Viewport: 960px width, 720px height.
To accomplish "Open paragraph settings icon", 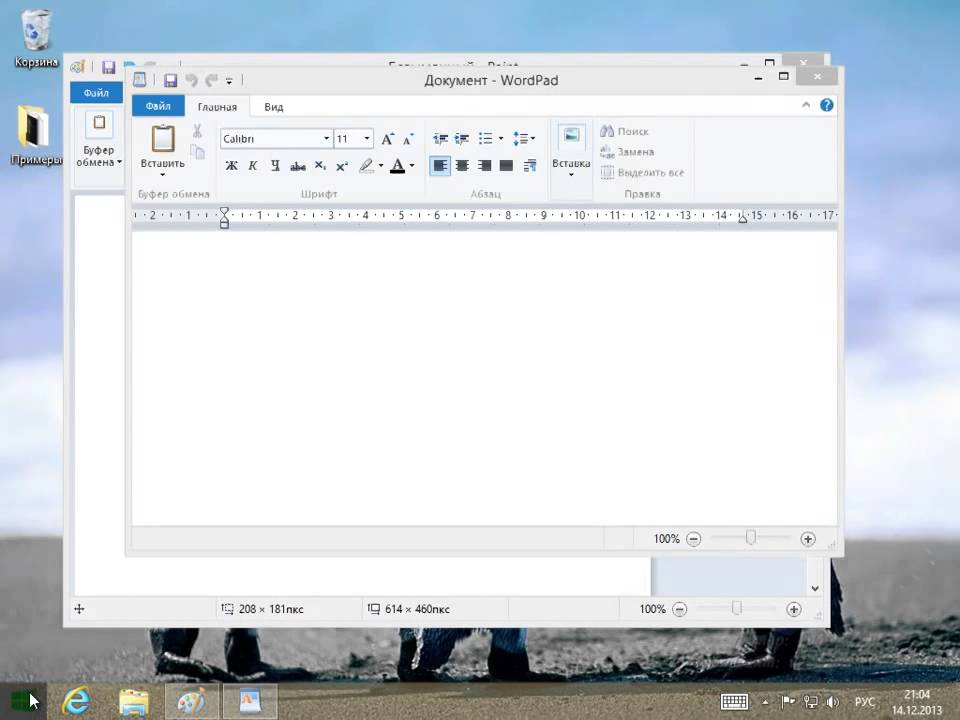I will 530,165.
